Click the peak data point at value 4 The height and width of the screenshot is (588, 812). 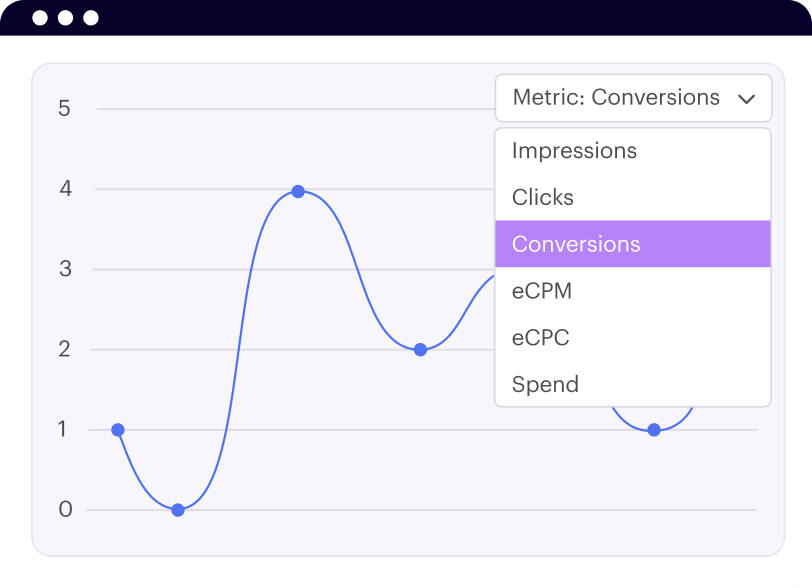(298, 191)
